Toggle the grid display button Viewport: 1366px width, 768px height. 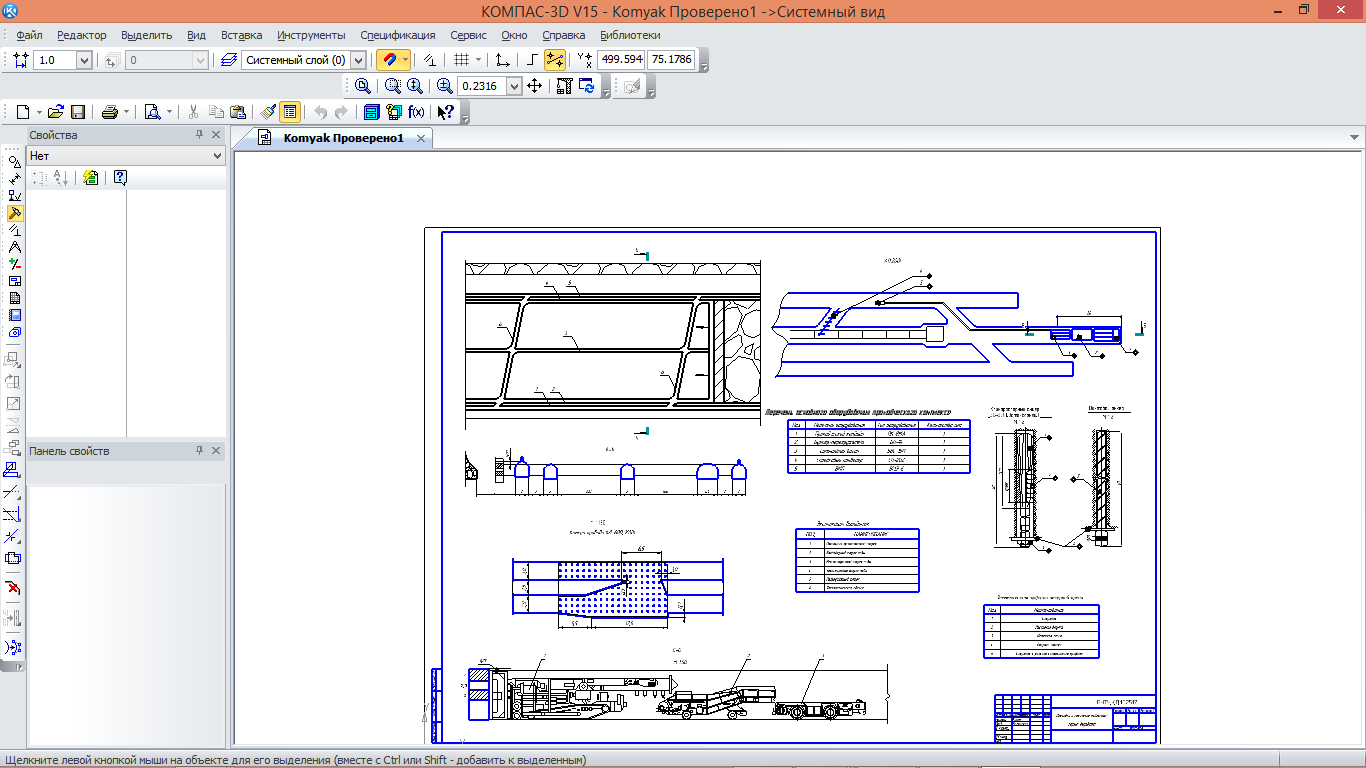click(461, 60)
